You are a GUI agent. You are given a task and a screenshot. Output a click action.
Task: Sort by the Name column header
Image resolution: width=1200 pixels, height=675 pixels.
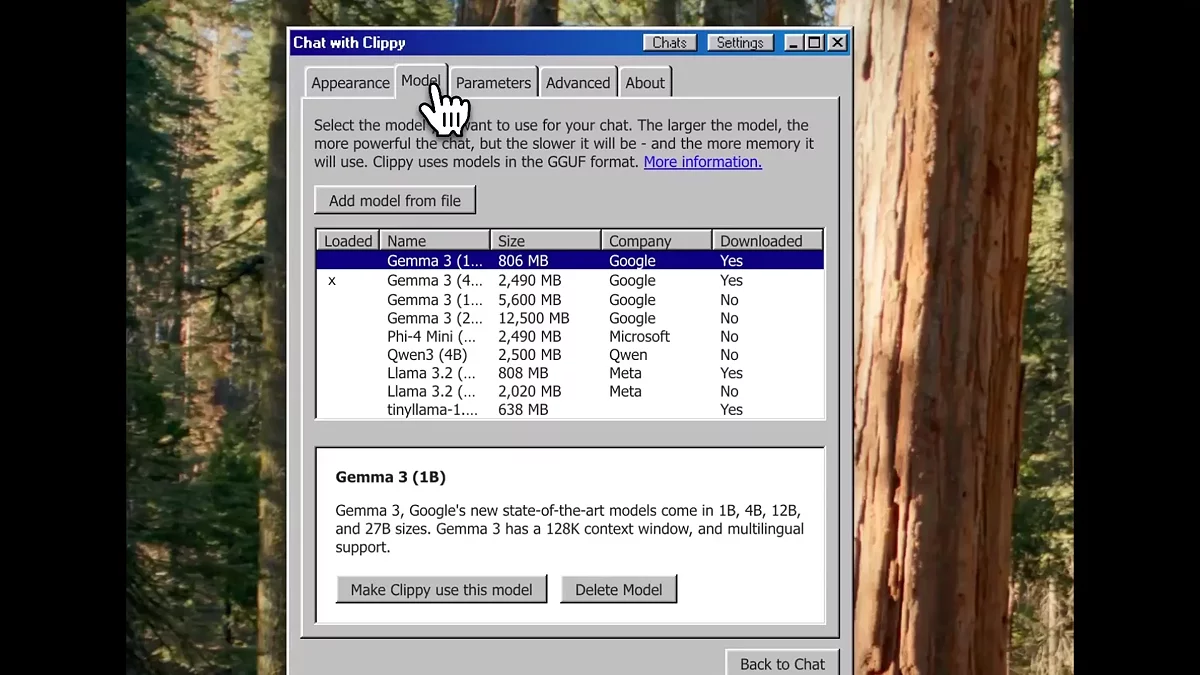pyautogui.click(x=435, y=241)
